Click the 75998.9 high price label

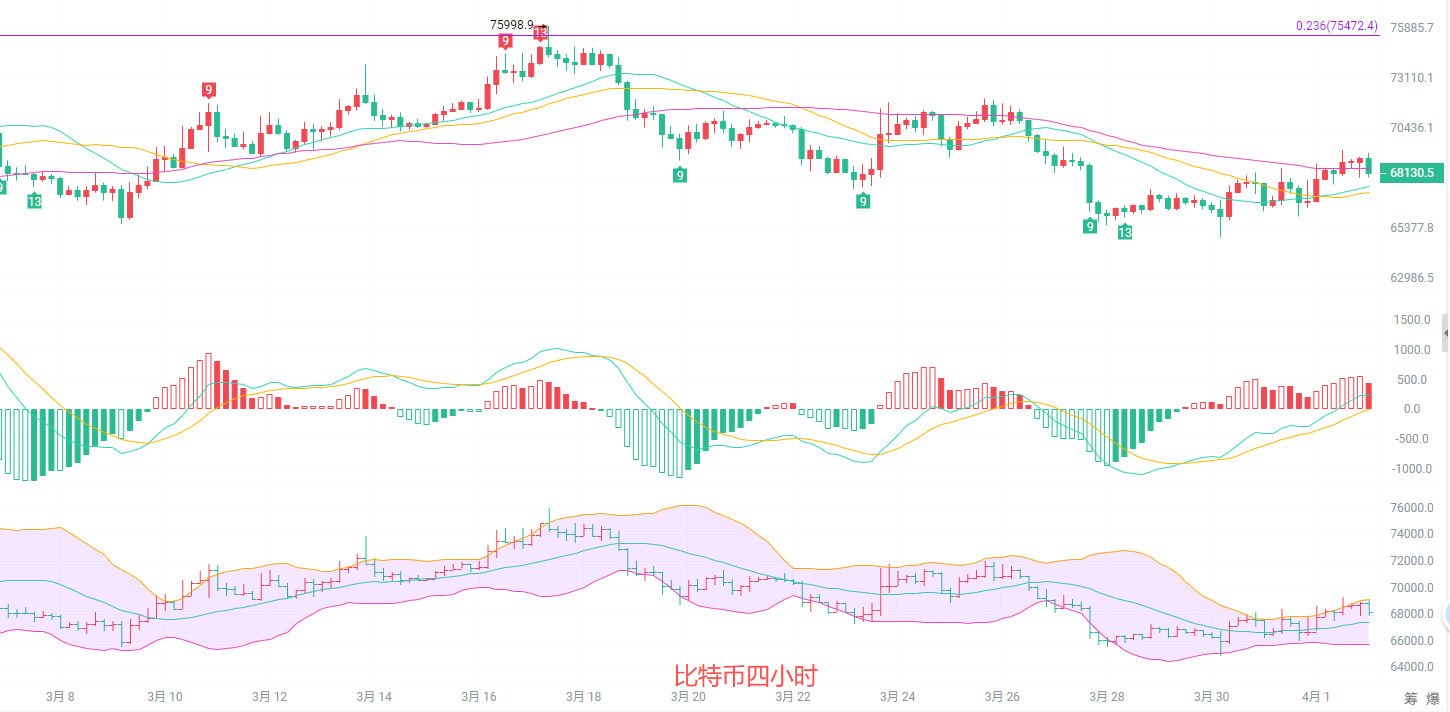click(x=512, y=24)
